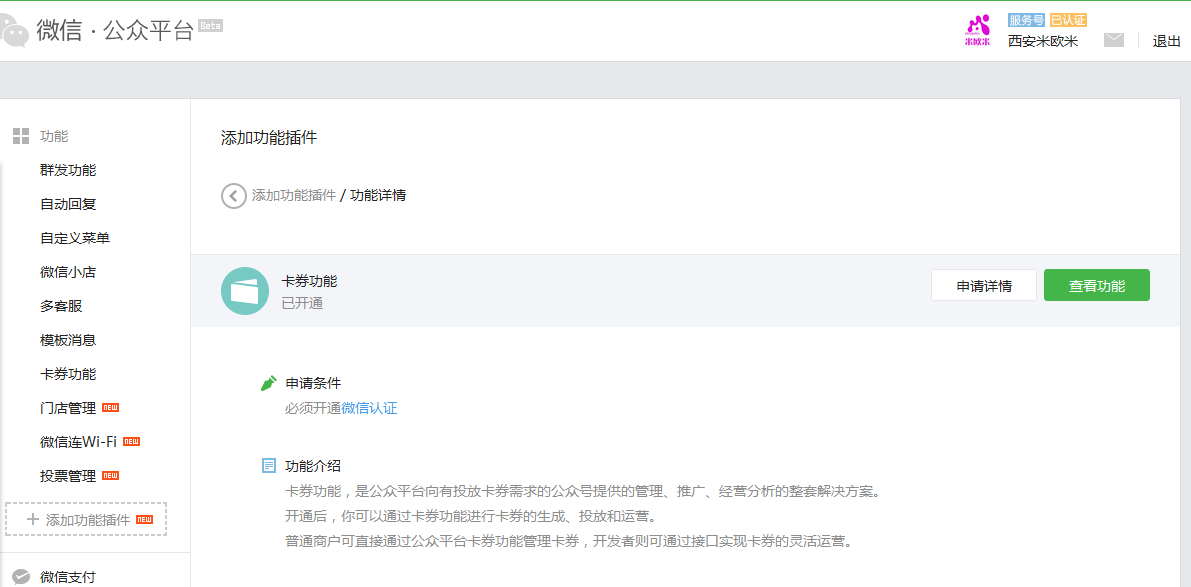This screenshot has width=1191, height=587.
Task: Click the NEW badge beside 投票管理
Action: (110, 475)
